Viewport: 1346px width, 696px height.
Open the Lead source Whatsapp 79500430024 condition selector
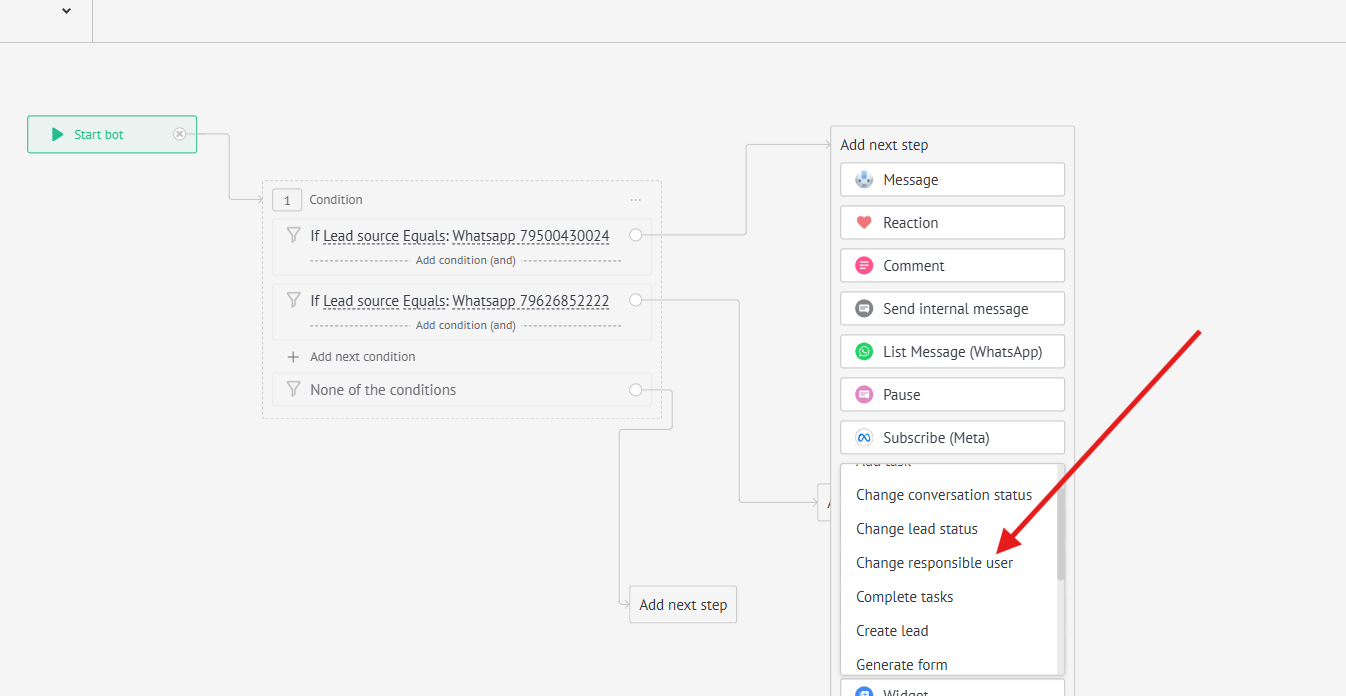coord(466,236)
